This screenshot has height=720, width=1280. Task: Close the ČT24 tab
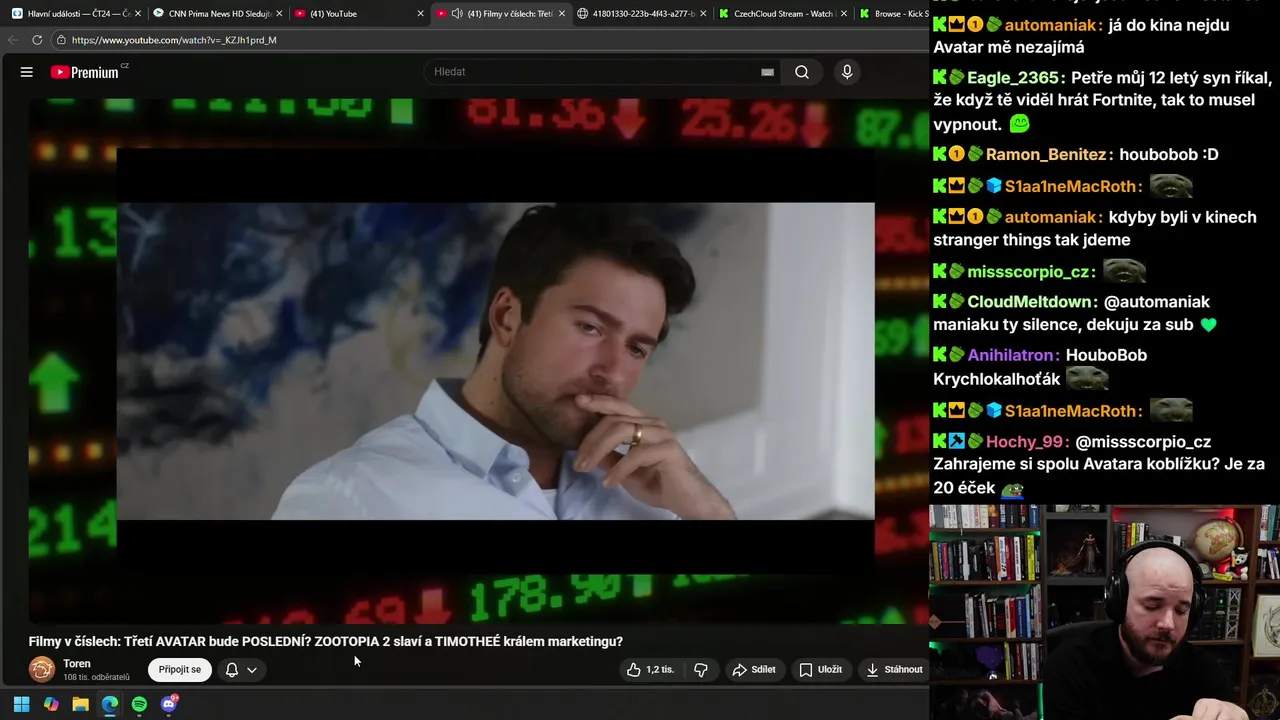138,14
